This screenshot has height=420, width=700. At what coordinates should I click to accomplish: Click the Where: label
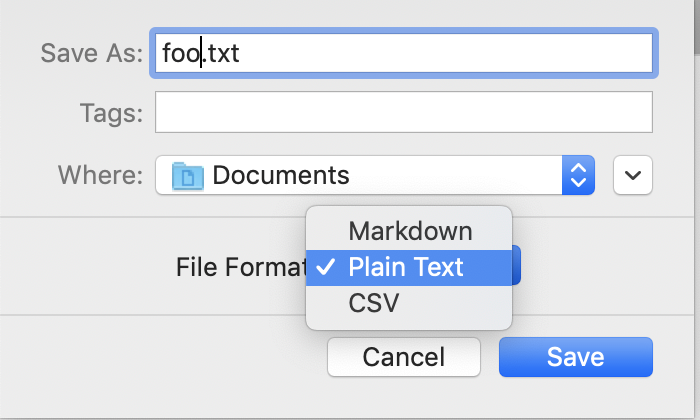pos(100,175)
